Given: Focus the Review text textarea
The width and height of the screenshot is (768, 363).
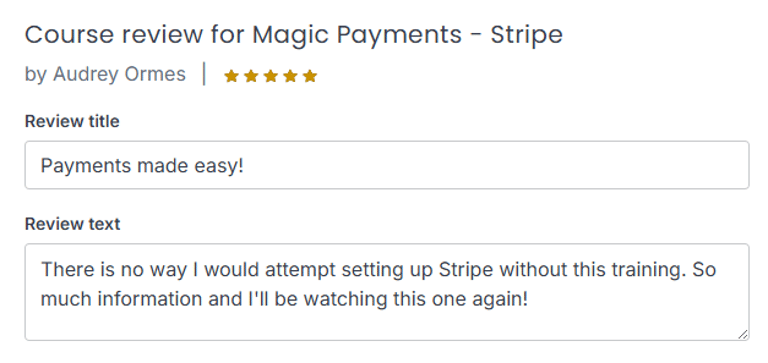Looking at the screenshot, I should click(387, 292).
